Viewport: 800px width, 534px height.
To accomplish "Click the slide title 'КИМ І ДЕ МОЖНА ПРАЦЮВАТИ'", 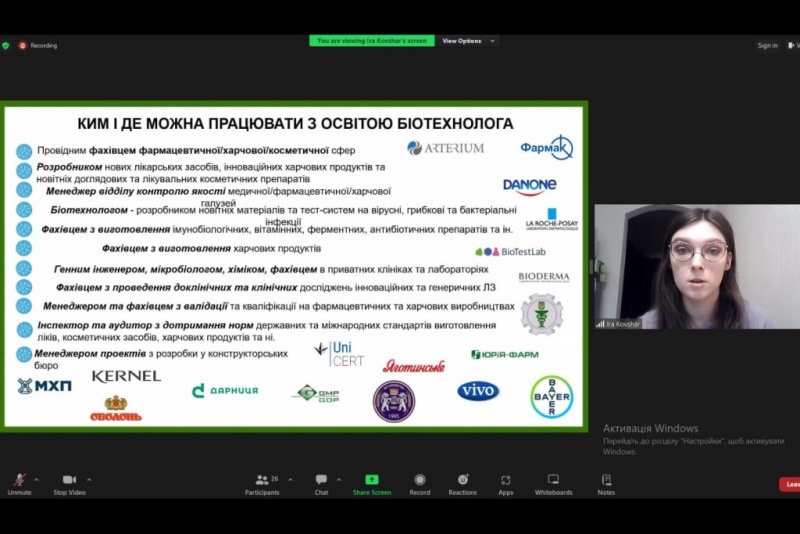I will (x=295, y=123).
